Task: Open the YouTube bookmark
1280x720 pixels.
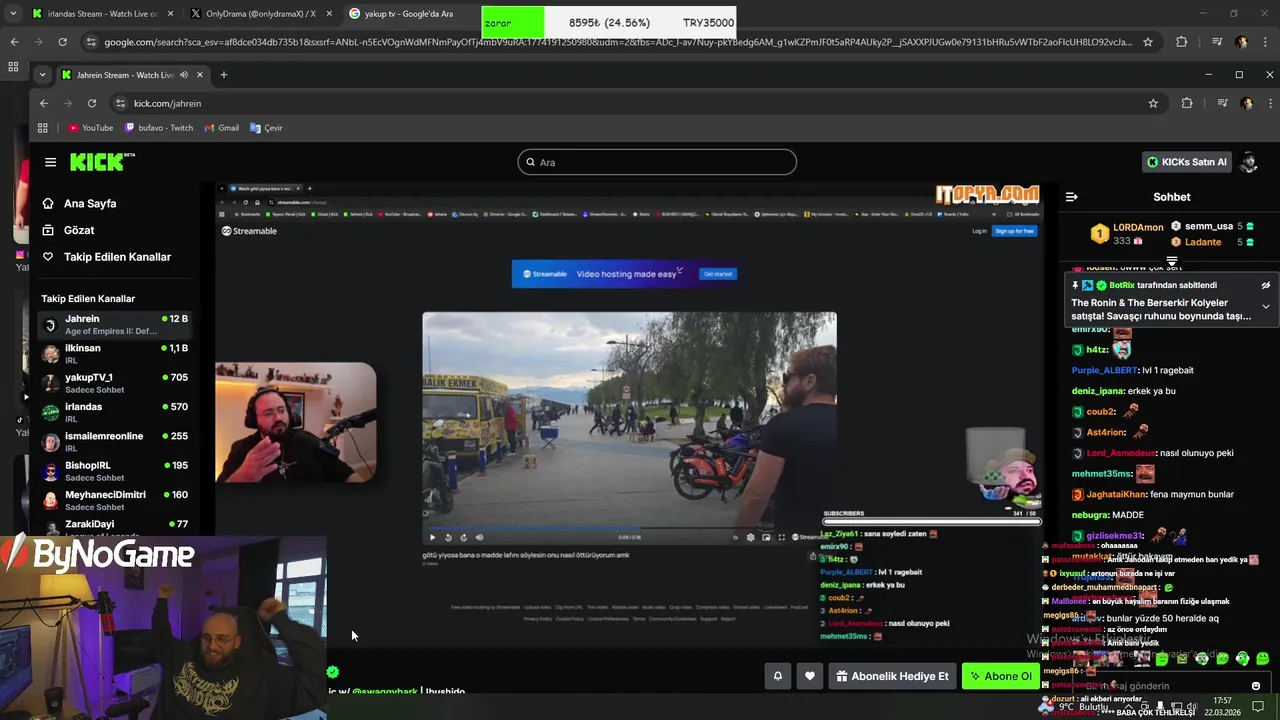Action: point(90,128)
